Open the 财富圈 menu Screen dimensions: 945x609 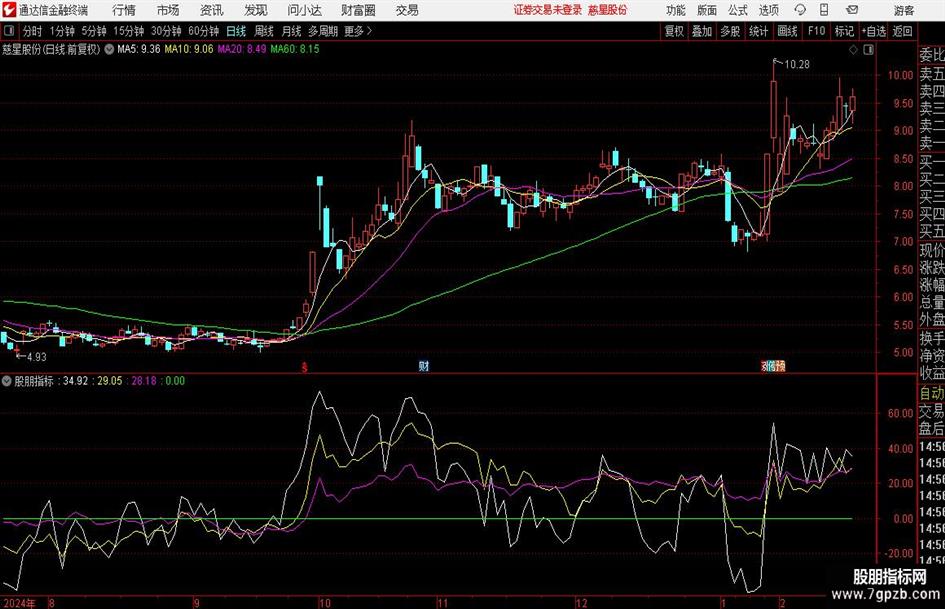[x=358, y=10]
